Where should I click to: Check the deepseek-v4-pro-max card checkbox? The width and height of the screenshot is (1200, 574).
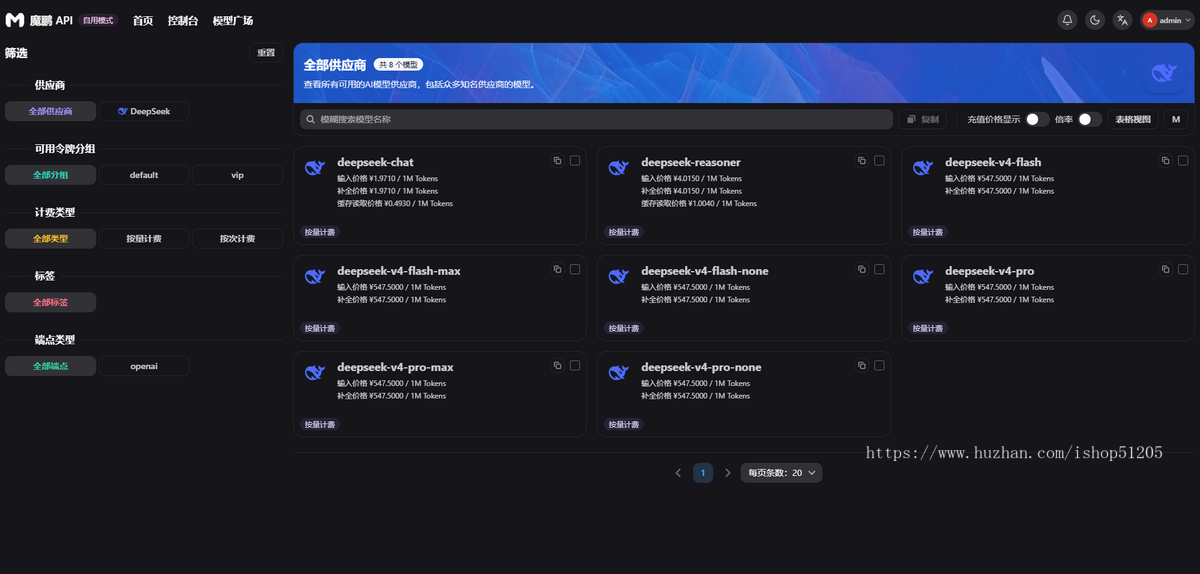[x=575, y=366]
